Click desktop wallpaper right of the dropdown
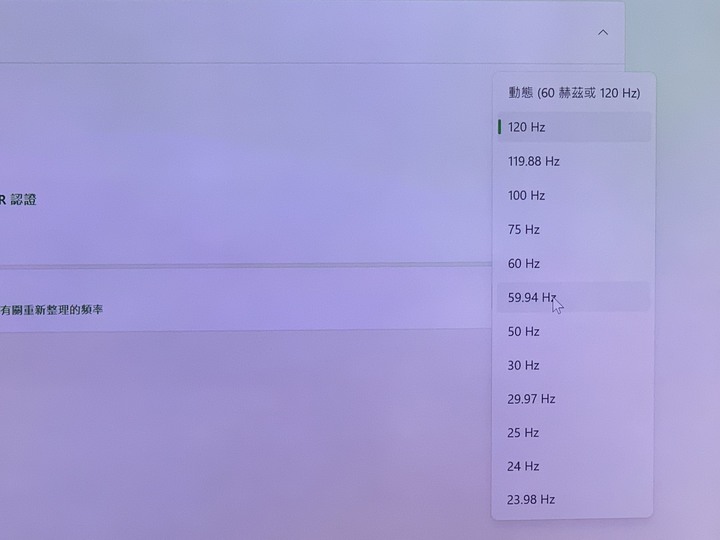720x540 pixels. (686, 276)
